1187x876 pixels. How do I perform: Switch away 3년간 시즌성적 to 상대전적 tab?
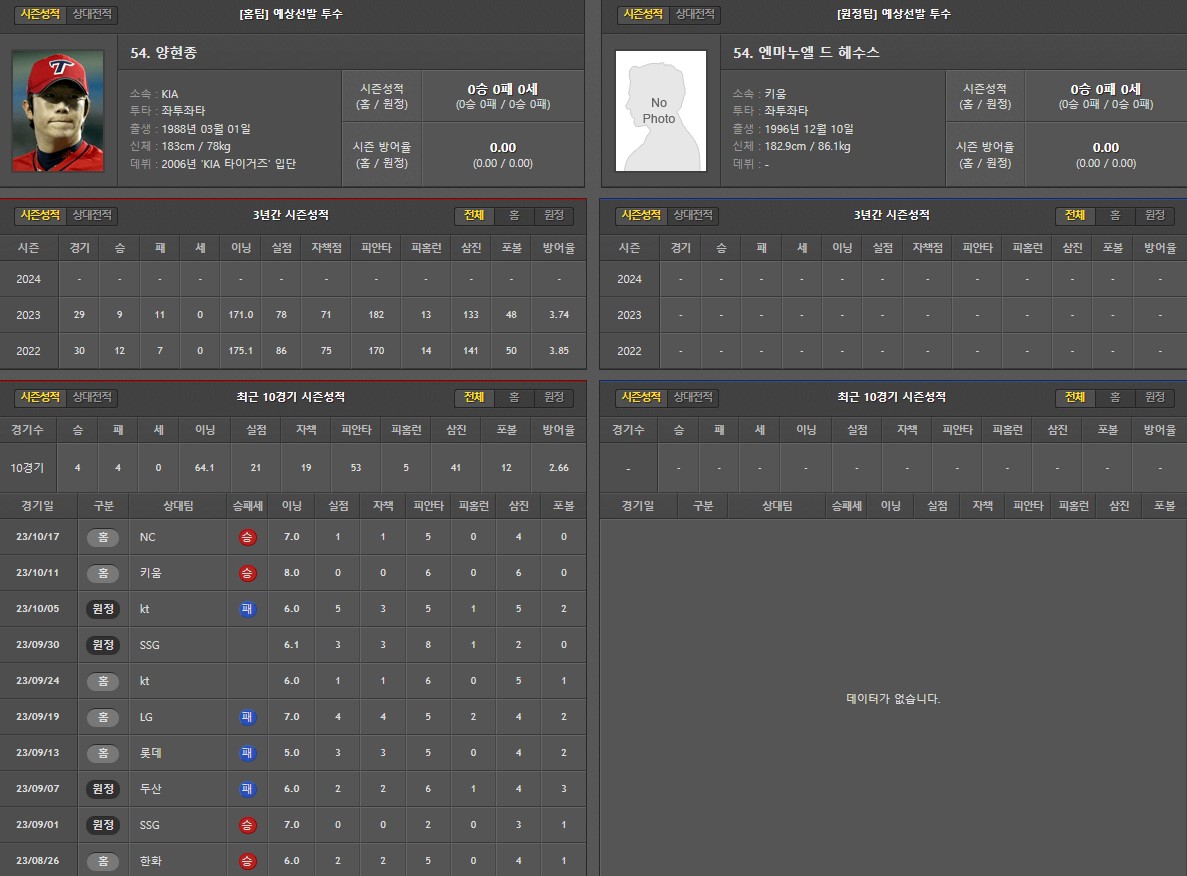click(x=693, y=215)
